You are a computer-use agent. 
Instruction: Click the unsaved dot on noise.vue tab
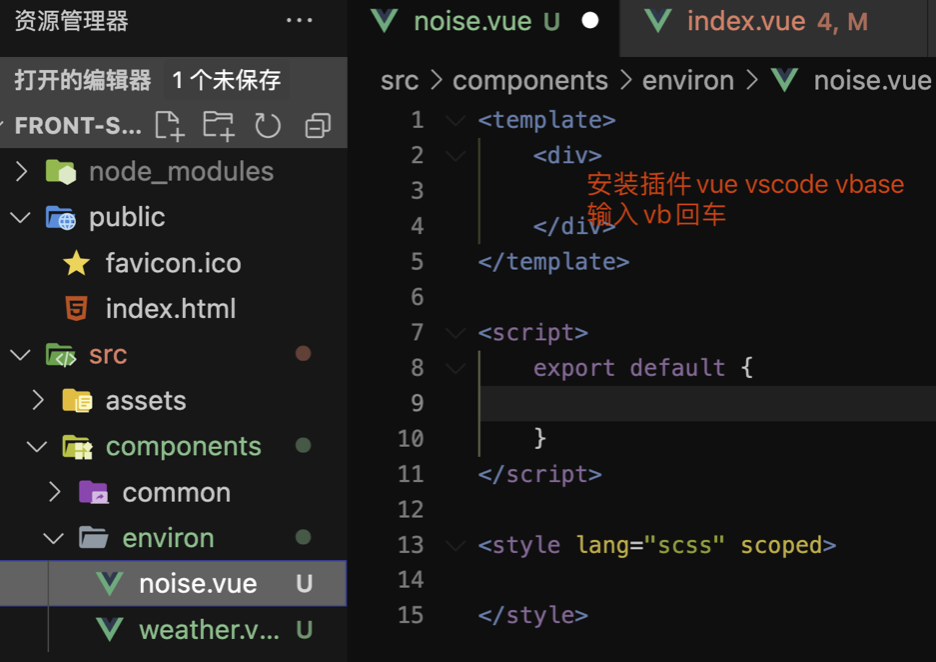click(590, 20)
